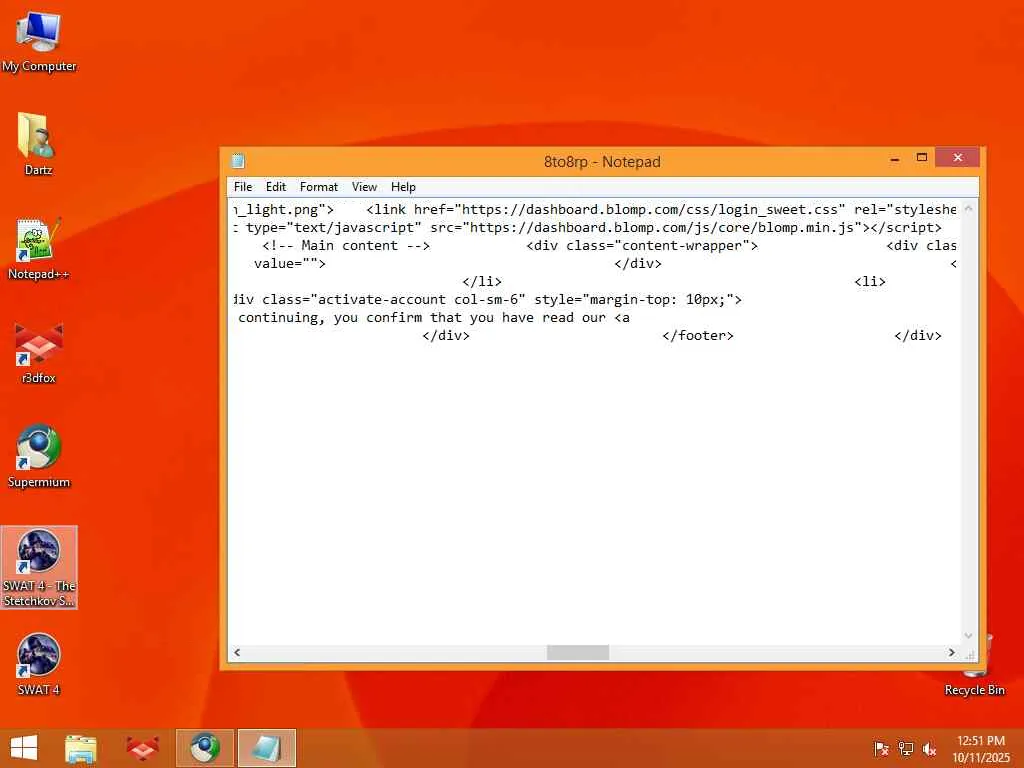Click the horizontal scrollbar right arrow
1024x768 pixels.
coord(952,652)
